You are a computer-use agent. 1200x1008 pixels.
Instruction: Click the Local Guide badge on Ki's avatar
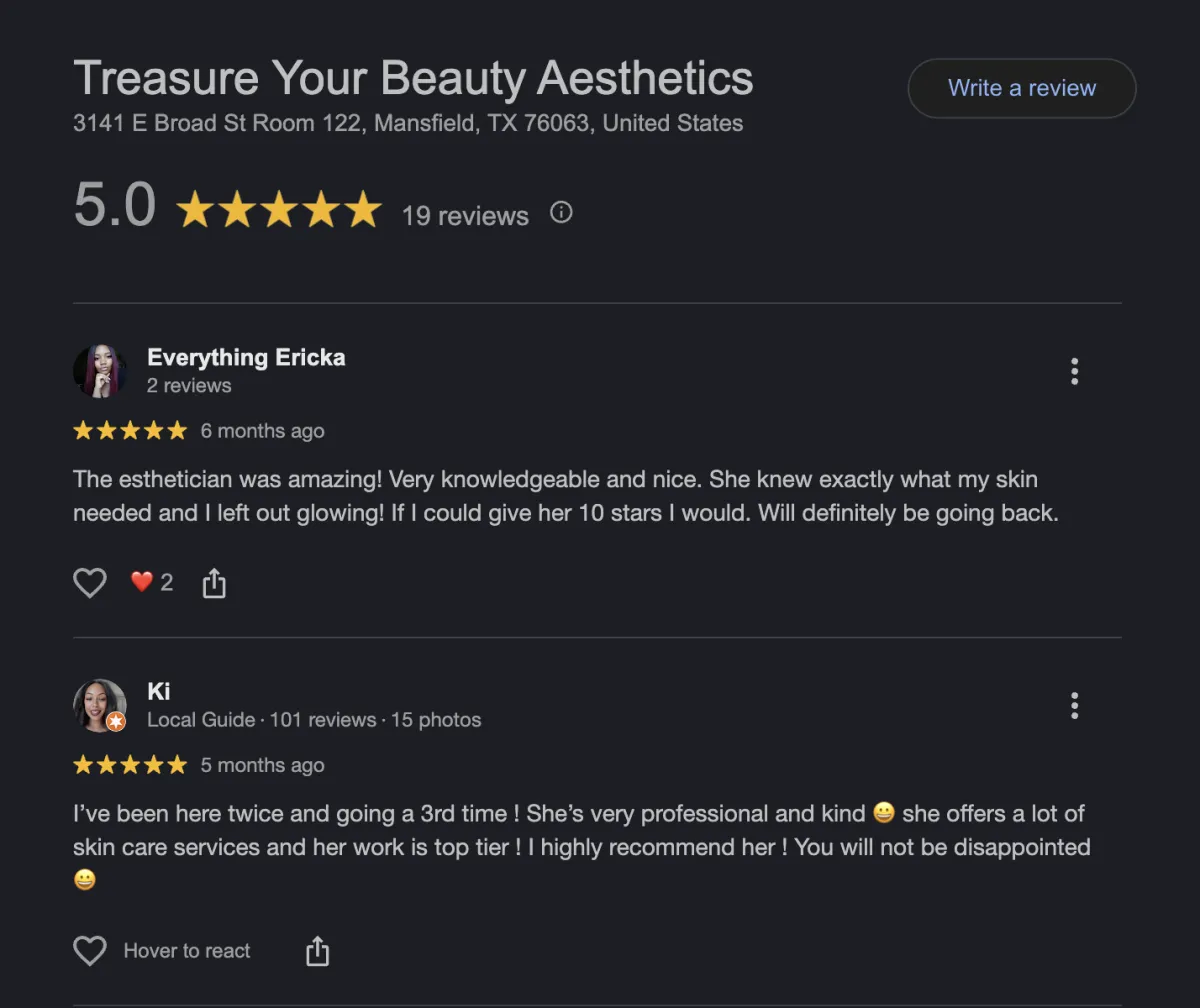pyautogui.click(x=116, y=721)
